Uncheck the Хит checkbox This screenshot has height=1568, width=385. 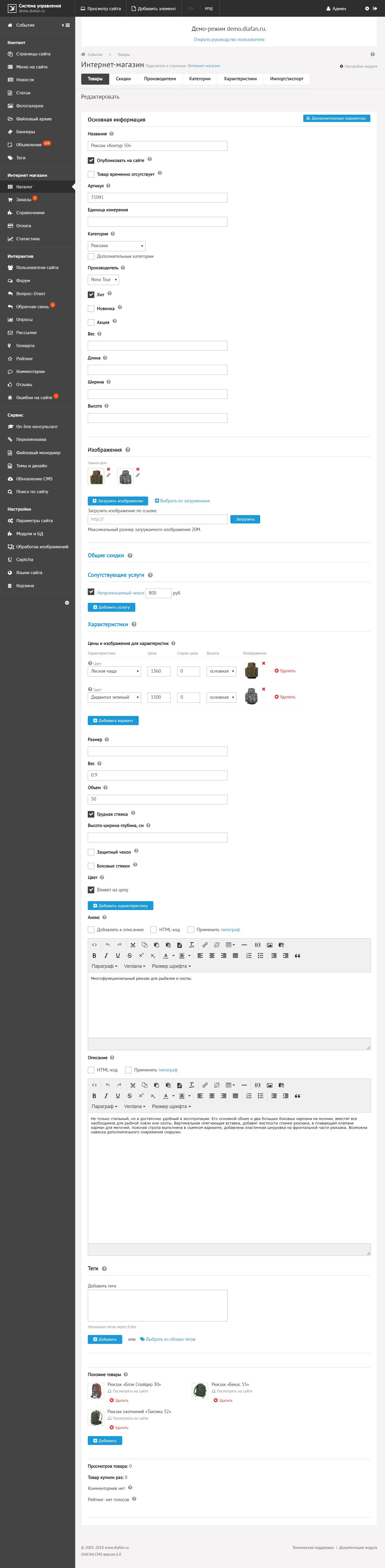pyautogui.click(x=91, y=295)
